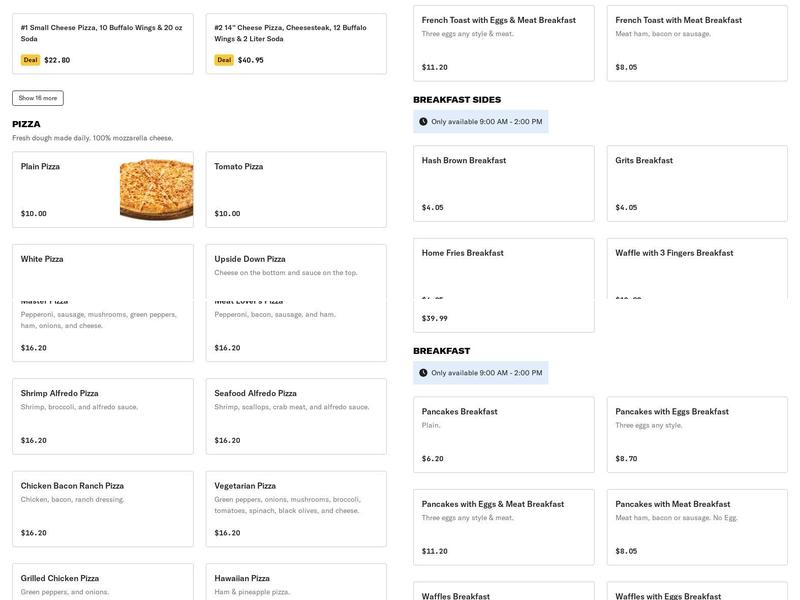Image resolution: width=800 pixels, height=600 pixels.
Task: Open Chicken Bacon Ranch Pizza
Action: point(103,509)
